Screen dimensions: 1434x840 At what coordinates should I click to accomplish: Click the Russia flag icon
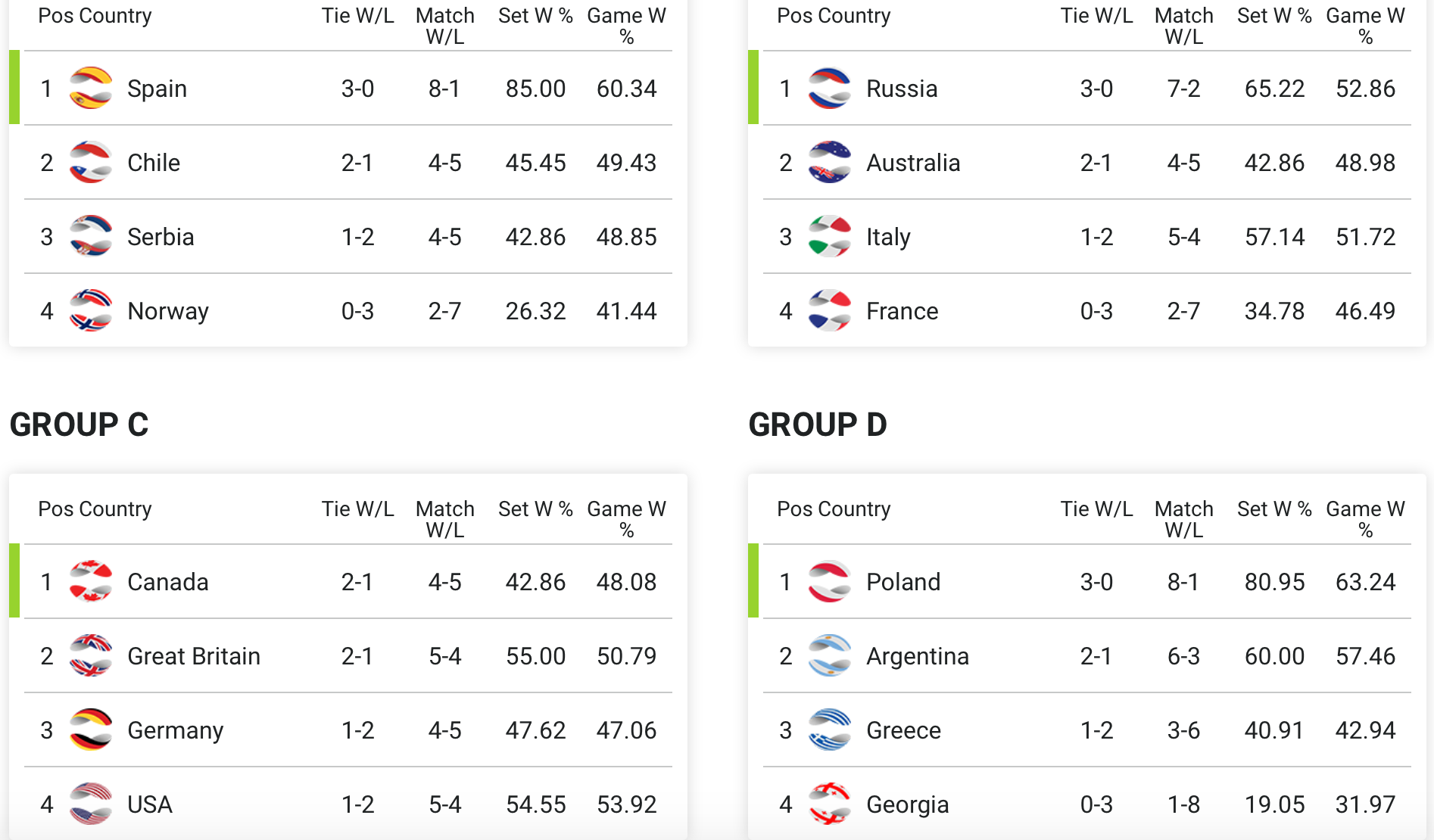(829, 89)
